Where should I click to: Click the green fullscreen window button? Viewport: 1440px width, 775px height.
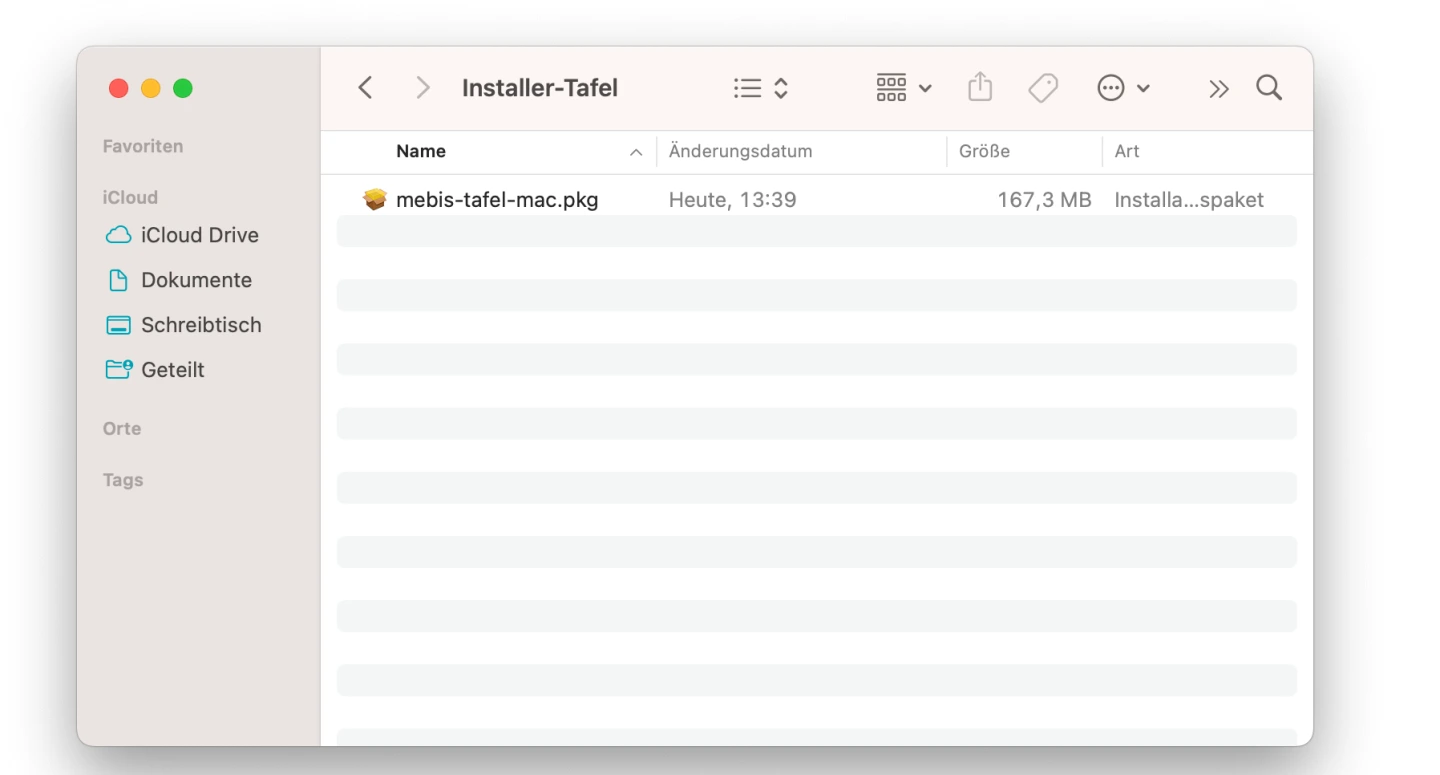pyautogui.click(x=183, y=89)
